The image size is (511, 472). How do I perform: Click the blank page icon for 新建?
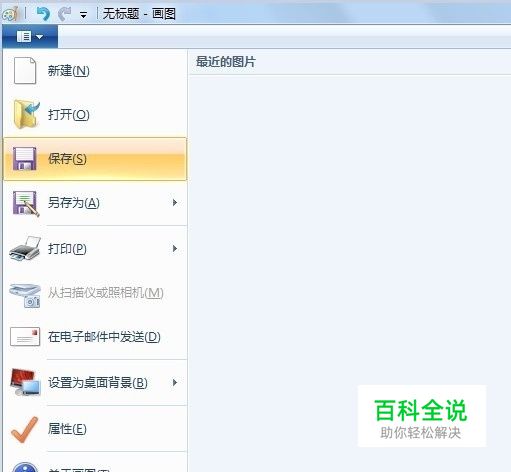pos(25,70)
